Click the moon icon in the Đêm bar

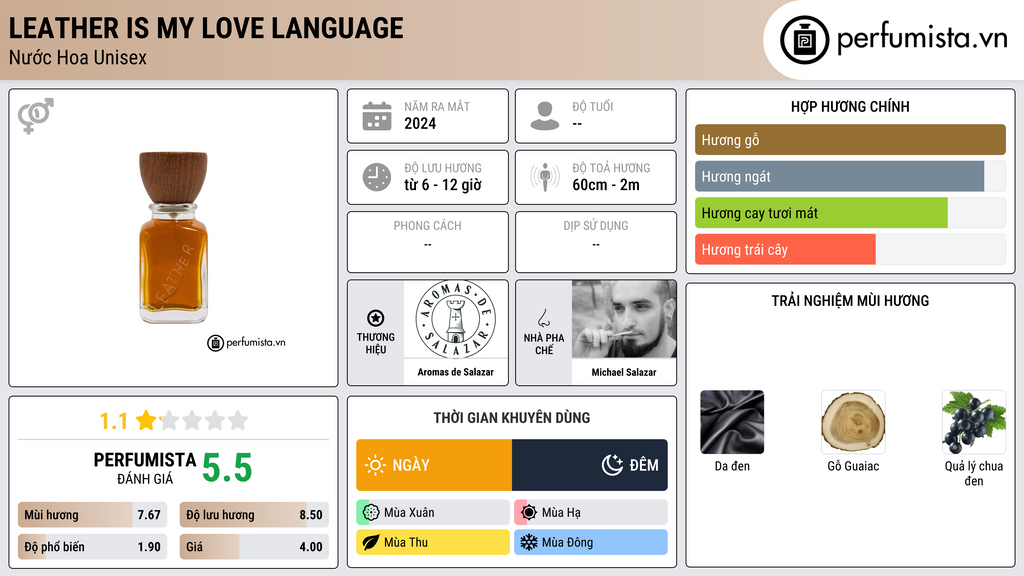612,465
